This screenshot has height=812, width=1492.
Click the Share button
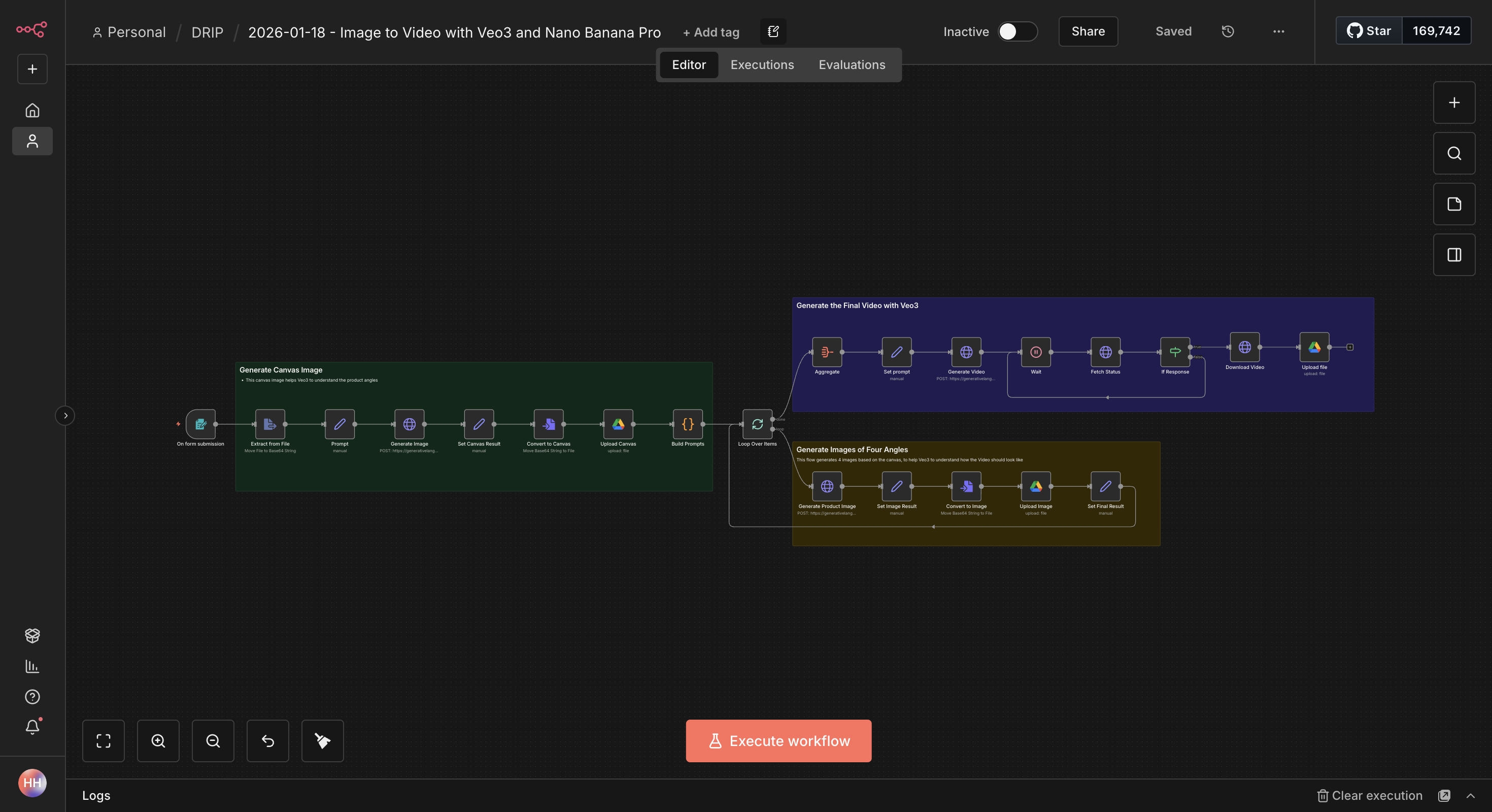(x=1088, y=31)
